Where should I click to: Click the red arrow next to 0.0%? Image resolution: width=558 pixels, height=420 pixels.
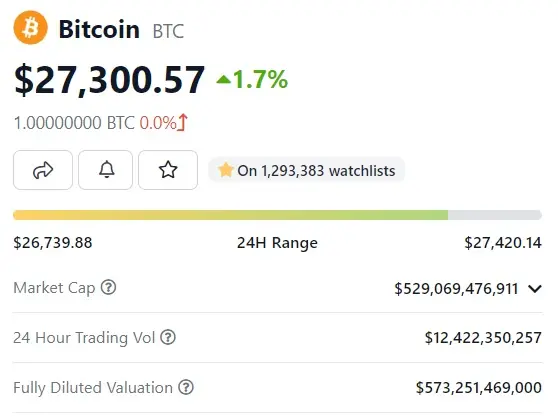pyautogui.click(x=183, y=122)
